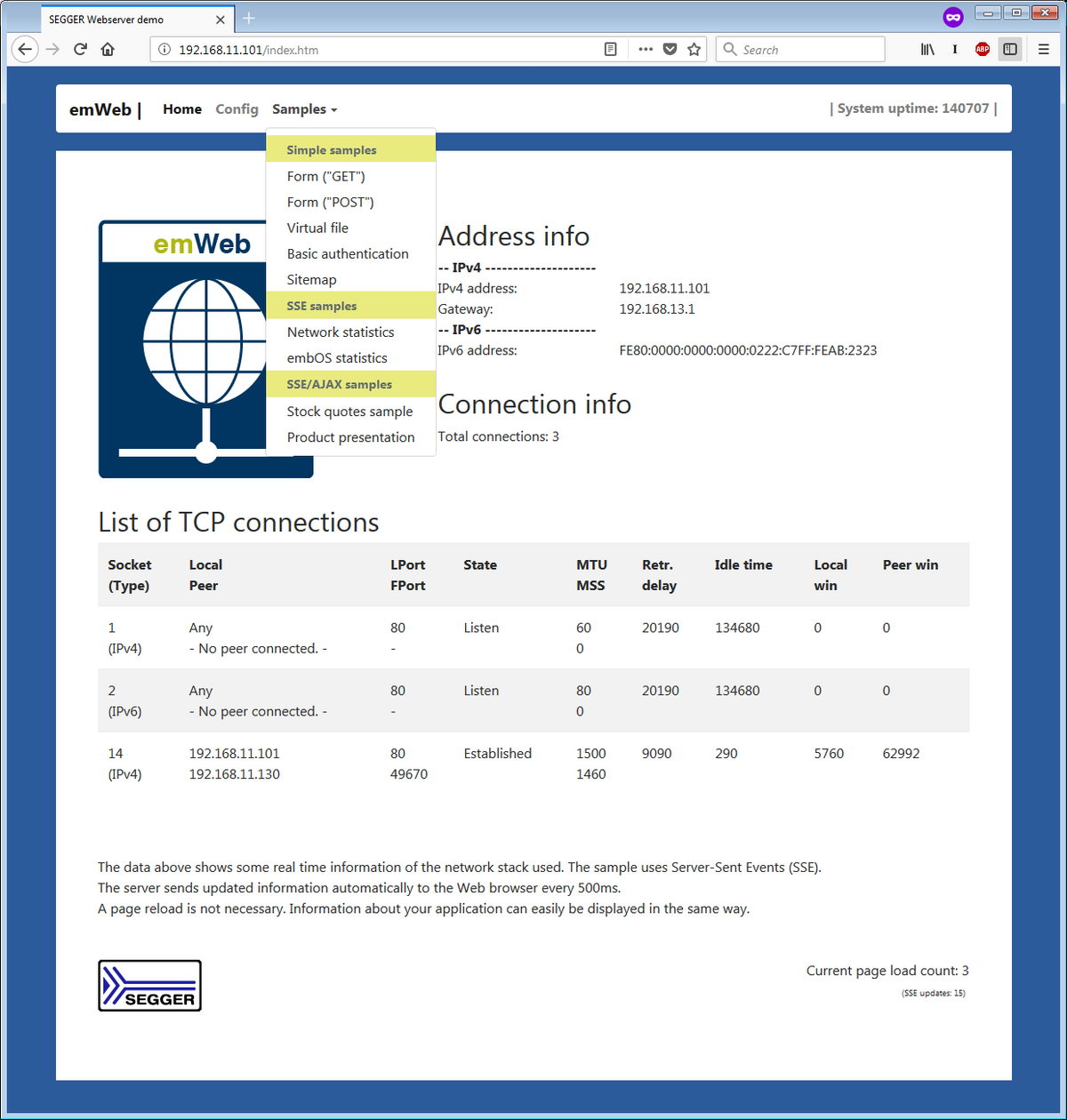
Task: Open the Library bookmarks icon
Action: pyautogui.click(x=927, y=50)
